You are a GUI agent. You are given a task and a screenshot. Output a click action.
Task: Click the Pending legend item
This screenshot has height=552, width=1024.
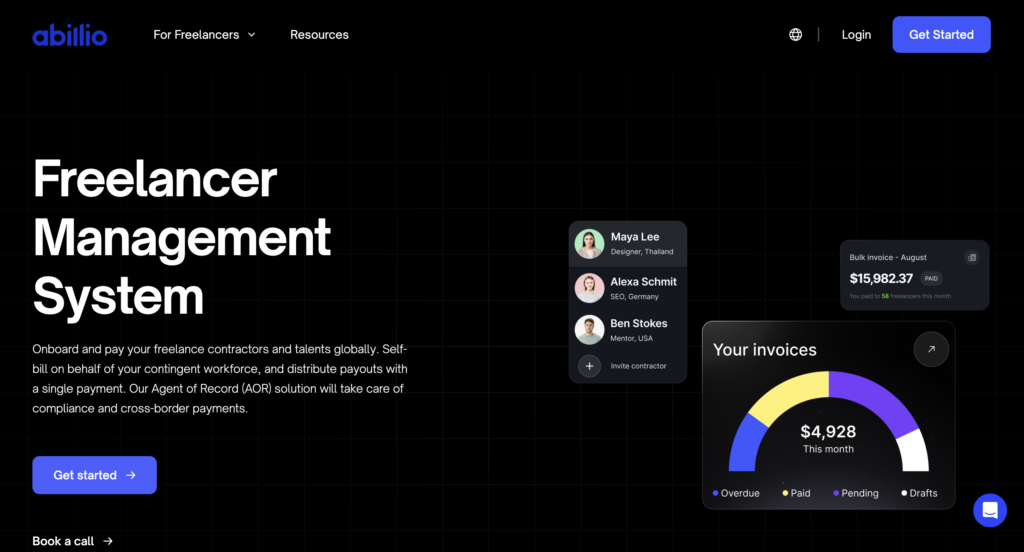856,493
